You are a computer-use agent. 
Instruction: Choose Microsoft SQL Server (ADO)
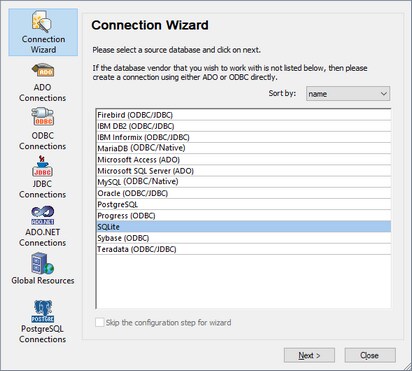243,171
